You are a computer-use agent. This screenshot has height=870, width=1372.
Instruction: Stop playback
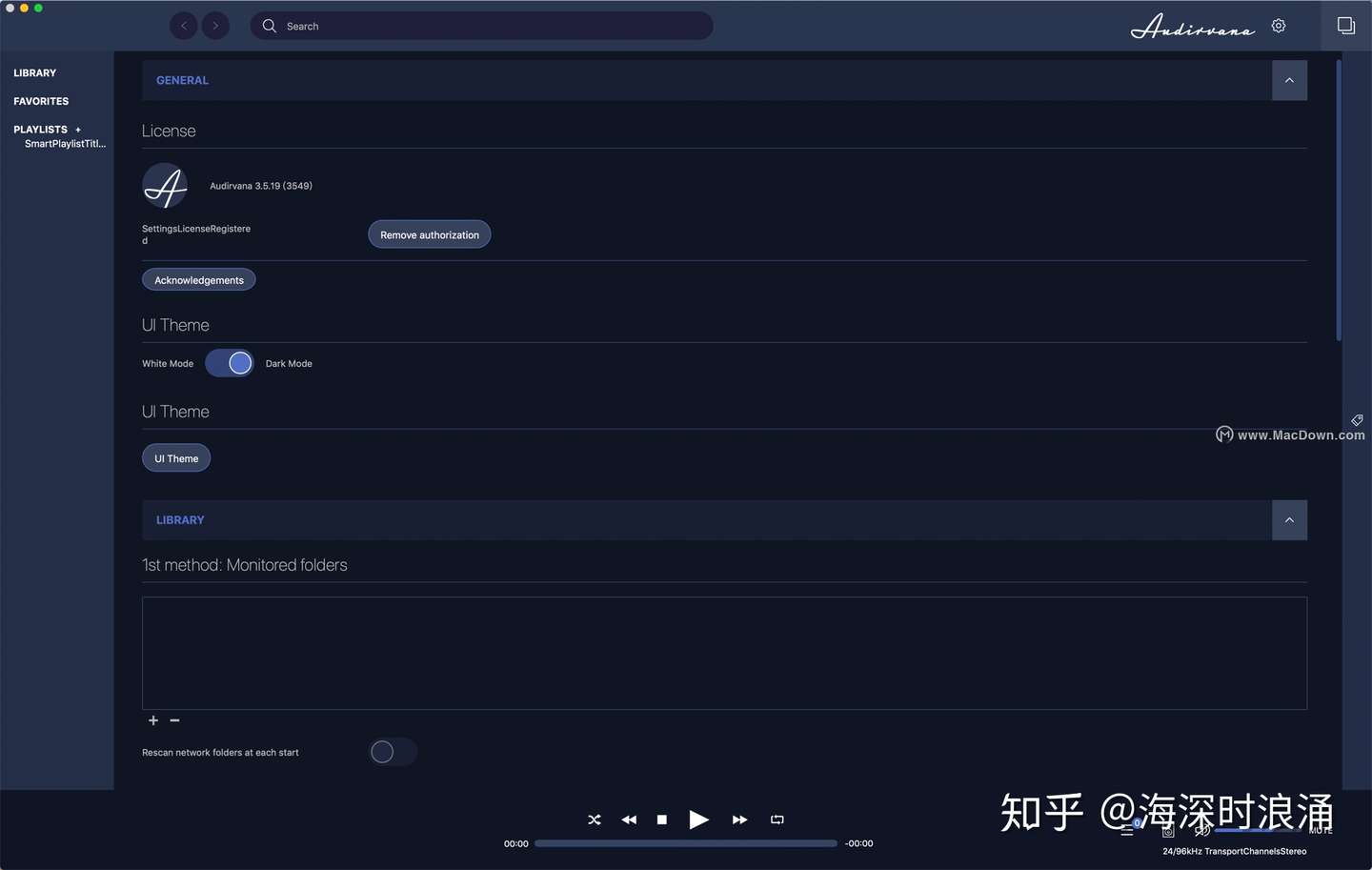[x=662, y=819]
